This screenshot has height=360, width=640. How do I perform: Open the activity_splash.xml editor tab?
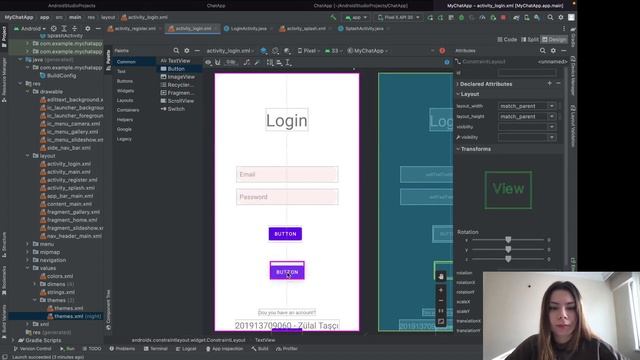pos(306,29)
